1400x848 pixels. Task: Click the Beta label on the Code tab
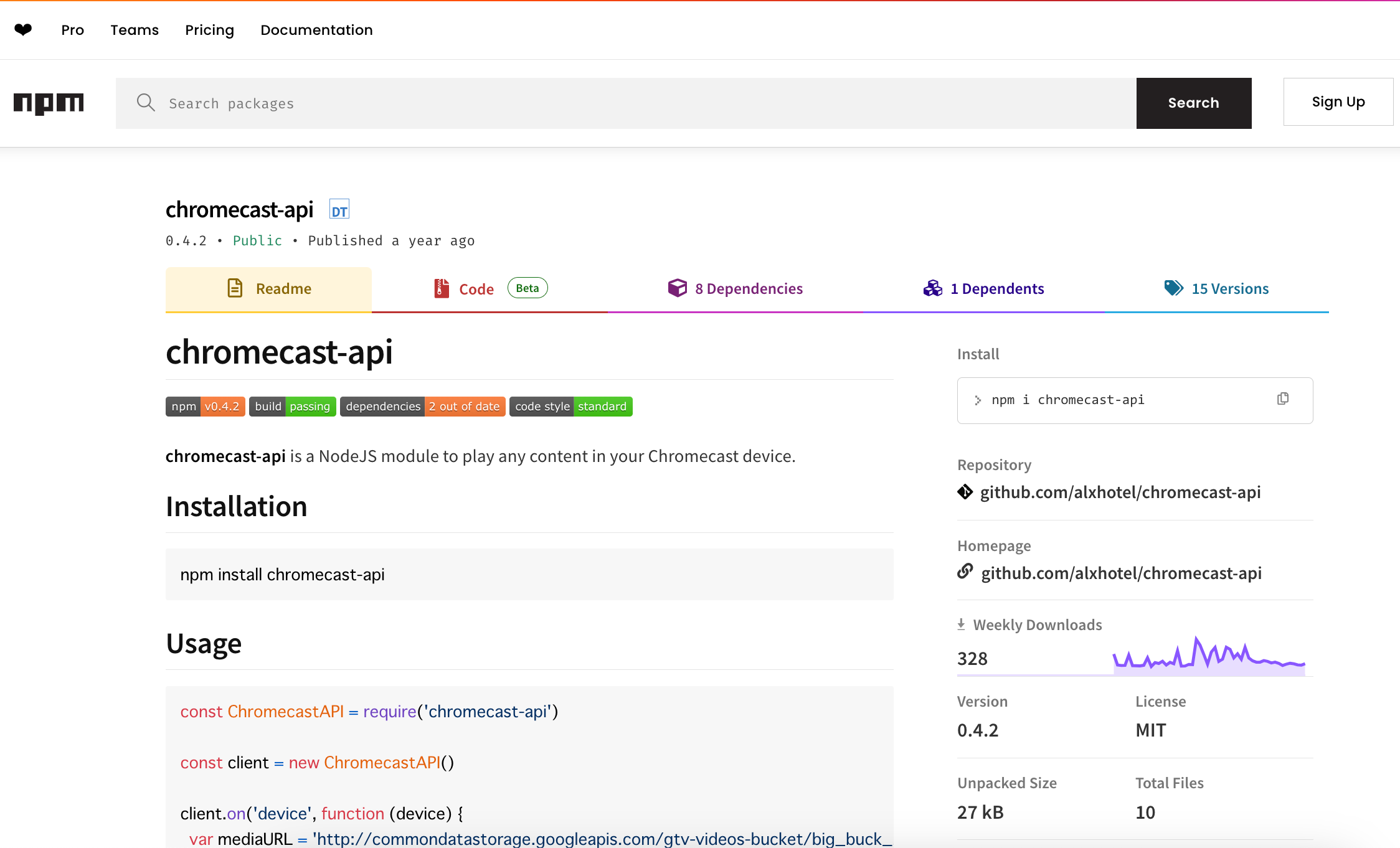(x=527, y=288)
